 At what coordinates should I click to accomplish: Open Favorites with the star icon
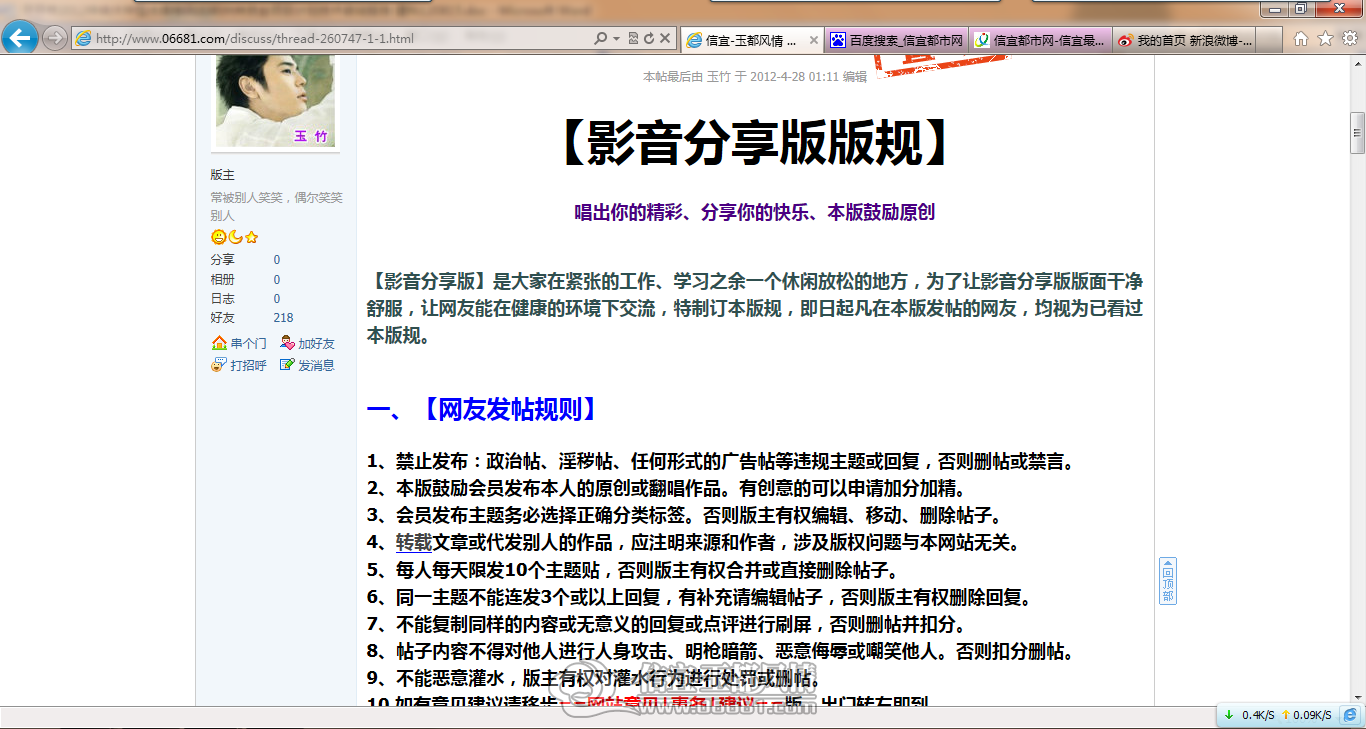(x=1325, y=39)
